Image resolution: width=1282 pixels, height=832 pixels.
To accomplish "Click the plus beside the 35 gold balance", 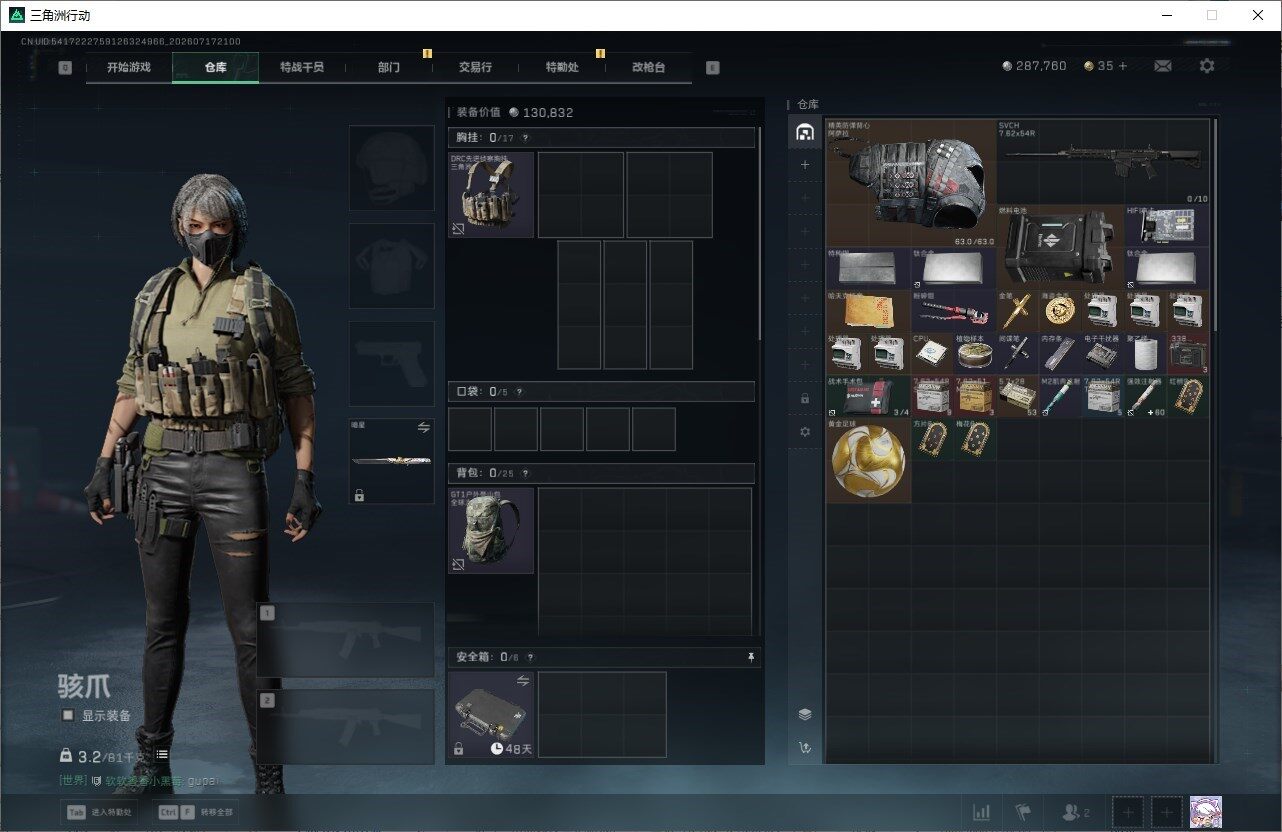I will click(1122, 66).
